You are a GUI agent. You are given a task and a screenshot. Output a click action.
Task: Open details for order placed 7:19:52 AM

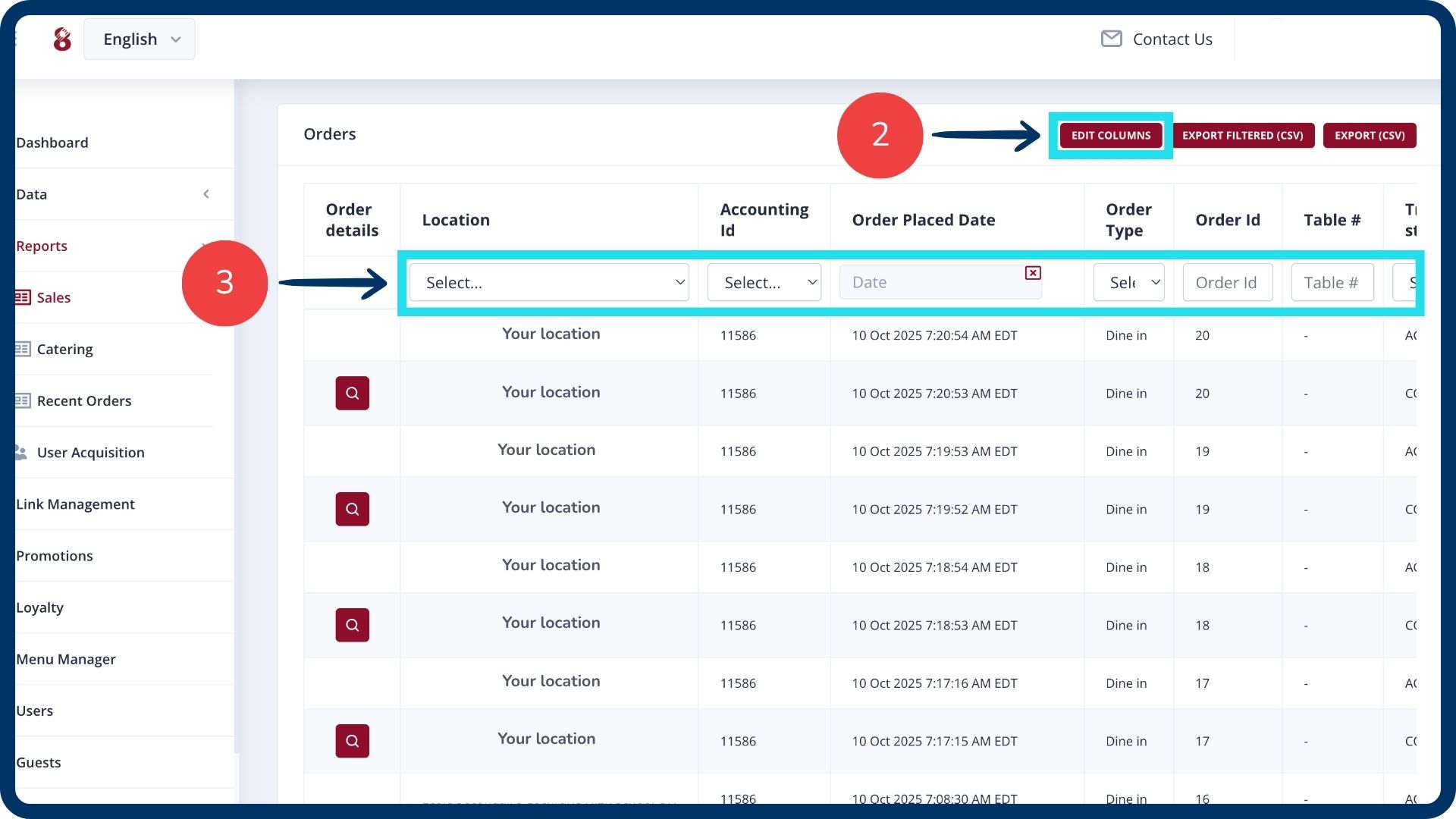352,509
